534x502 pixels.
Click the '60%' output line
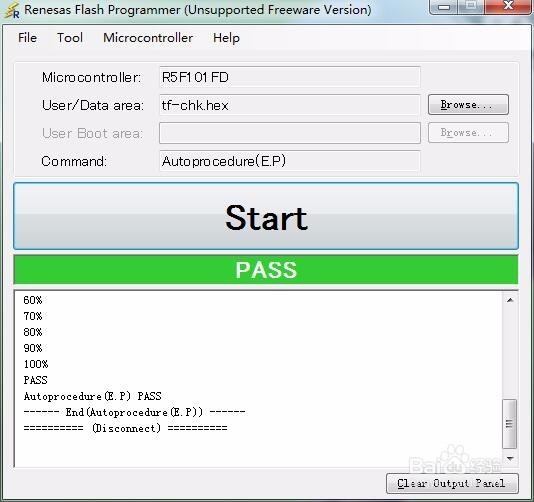point(33,300)
